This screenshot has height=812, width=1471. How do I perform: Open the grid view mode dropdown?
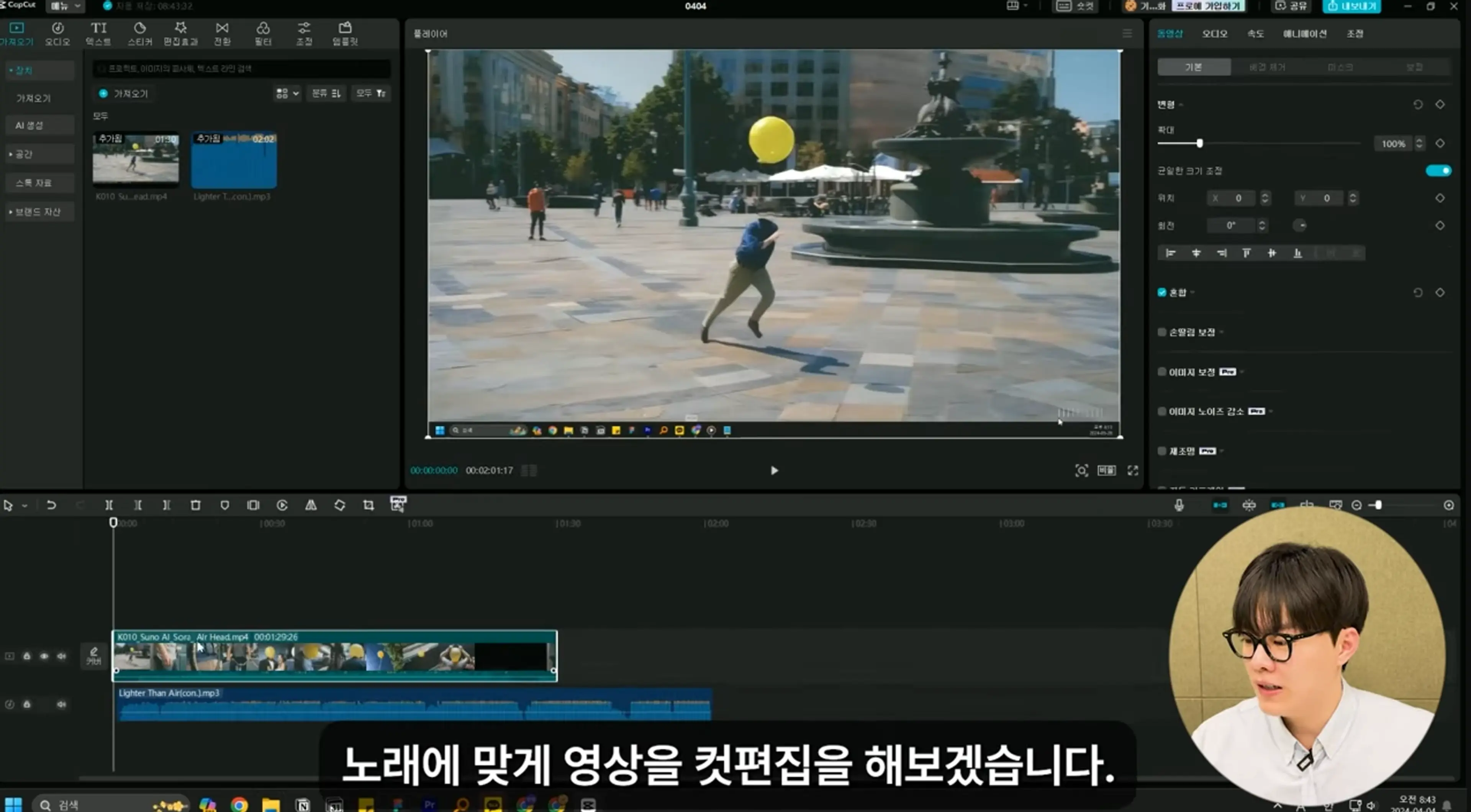(287, 93)
